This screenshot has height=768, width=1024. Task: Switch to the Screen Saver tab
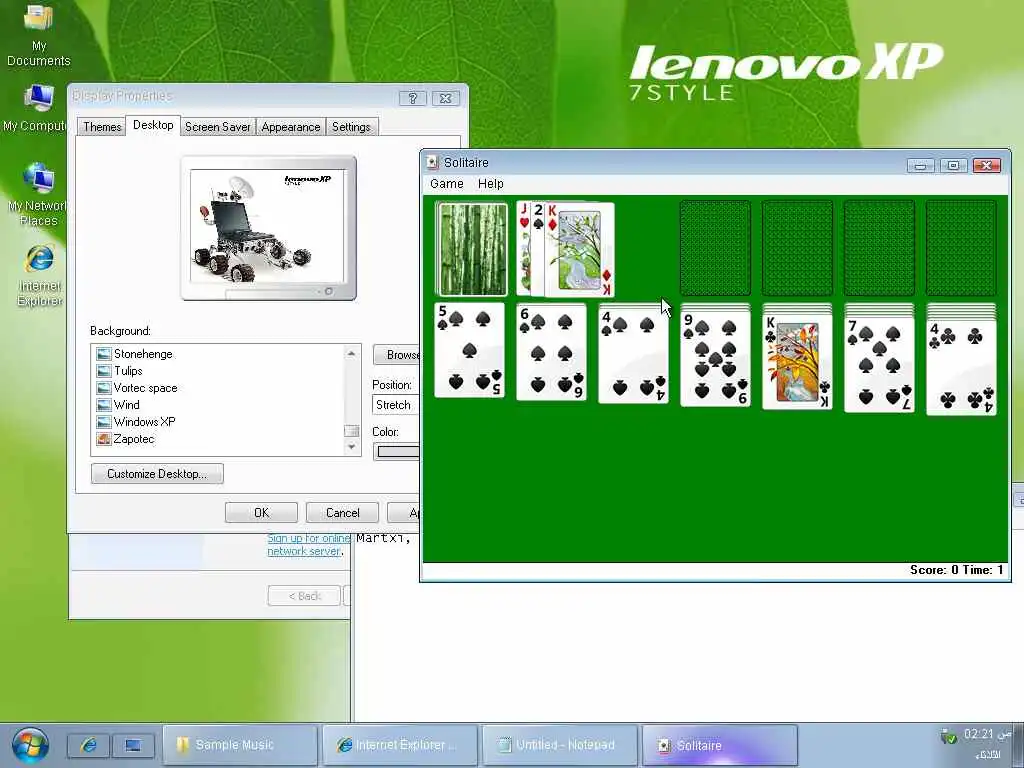[217, 127]
